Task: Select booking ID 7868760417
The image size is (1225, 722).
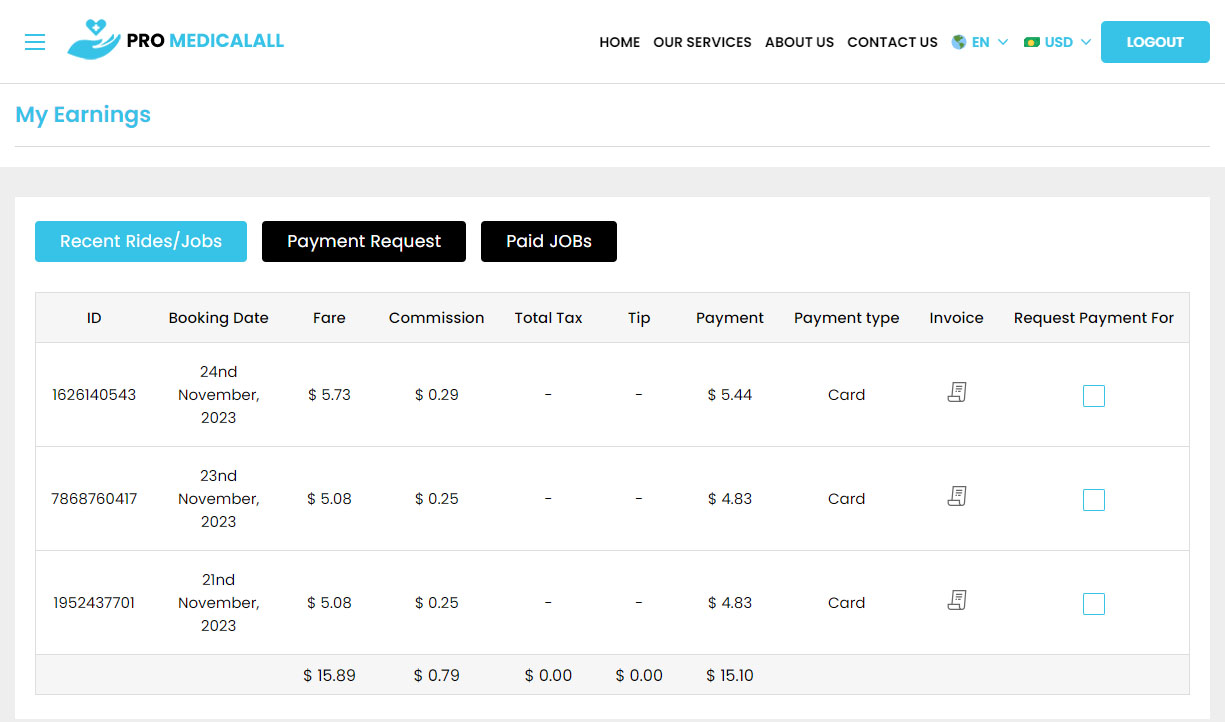Action: (x=94, y=499)
